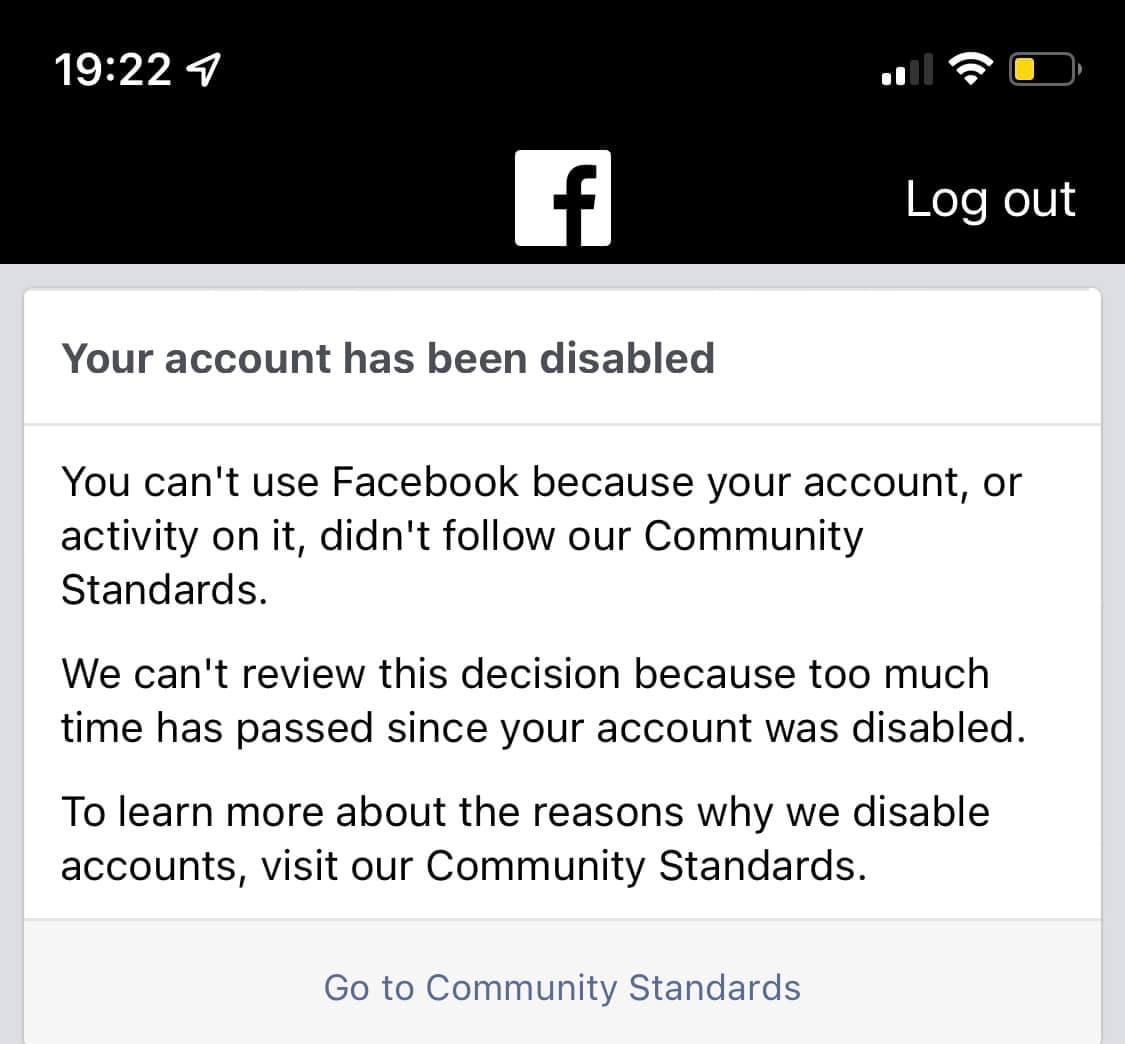Tap the location services arrow icon
This screenshot has width=1125, height=1044.
[x=206, y=70]
